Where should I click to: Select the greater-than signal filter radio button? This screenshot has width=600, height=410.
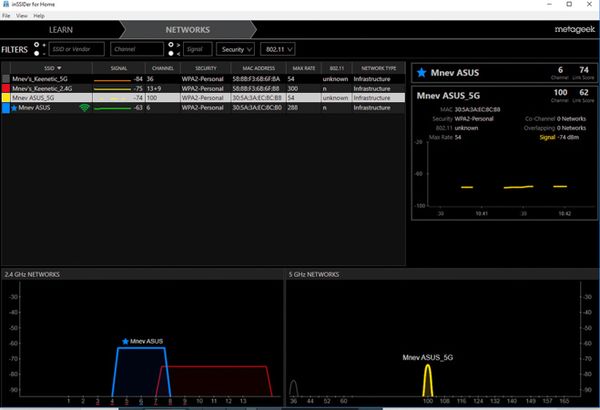171,45
